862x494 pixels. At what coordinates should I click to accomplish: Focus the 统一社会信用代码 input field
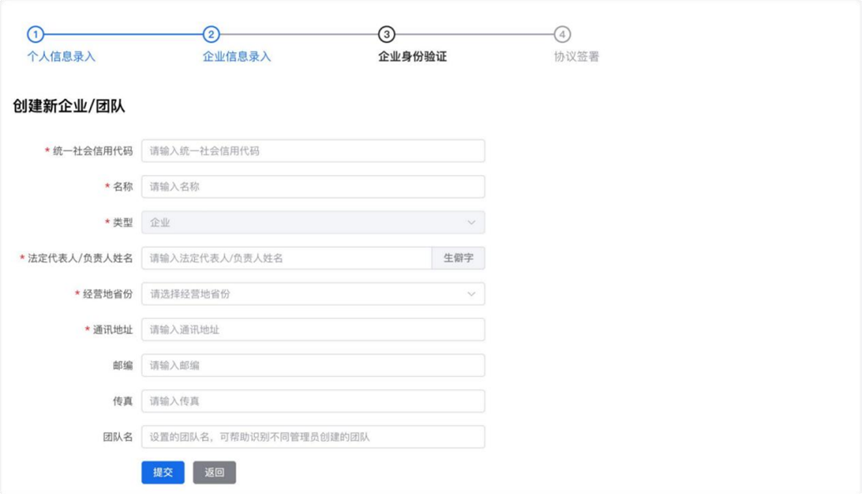[313, 151]
